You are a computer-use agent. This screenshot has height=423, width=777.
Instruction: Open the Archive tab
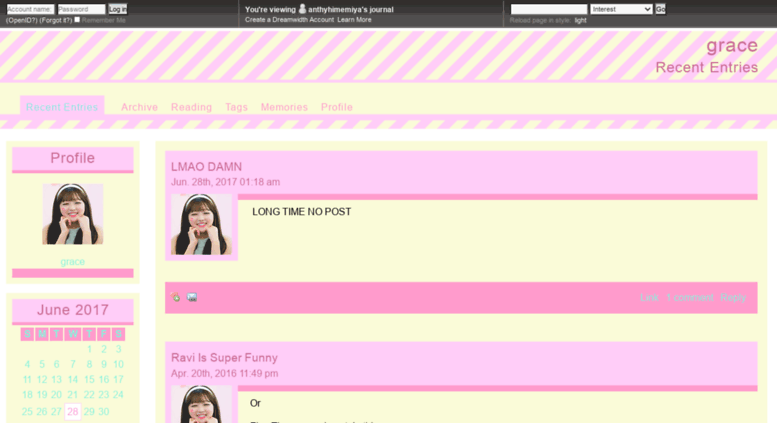pos(139,107)
